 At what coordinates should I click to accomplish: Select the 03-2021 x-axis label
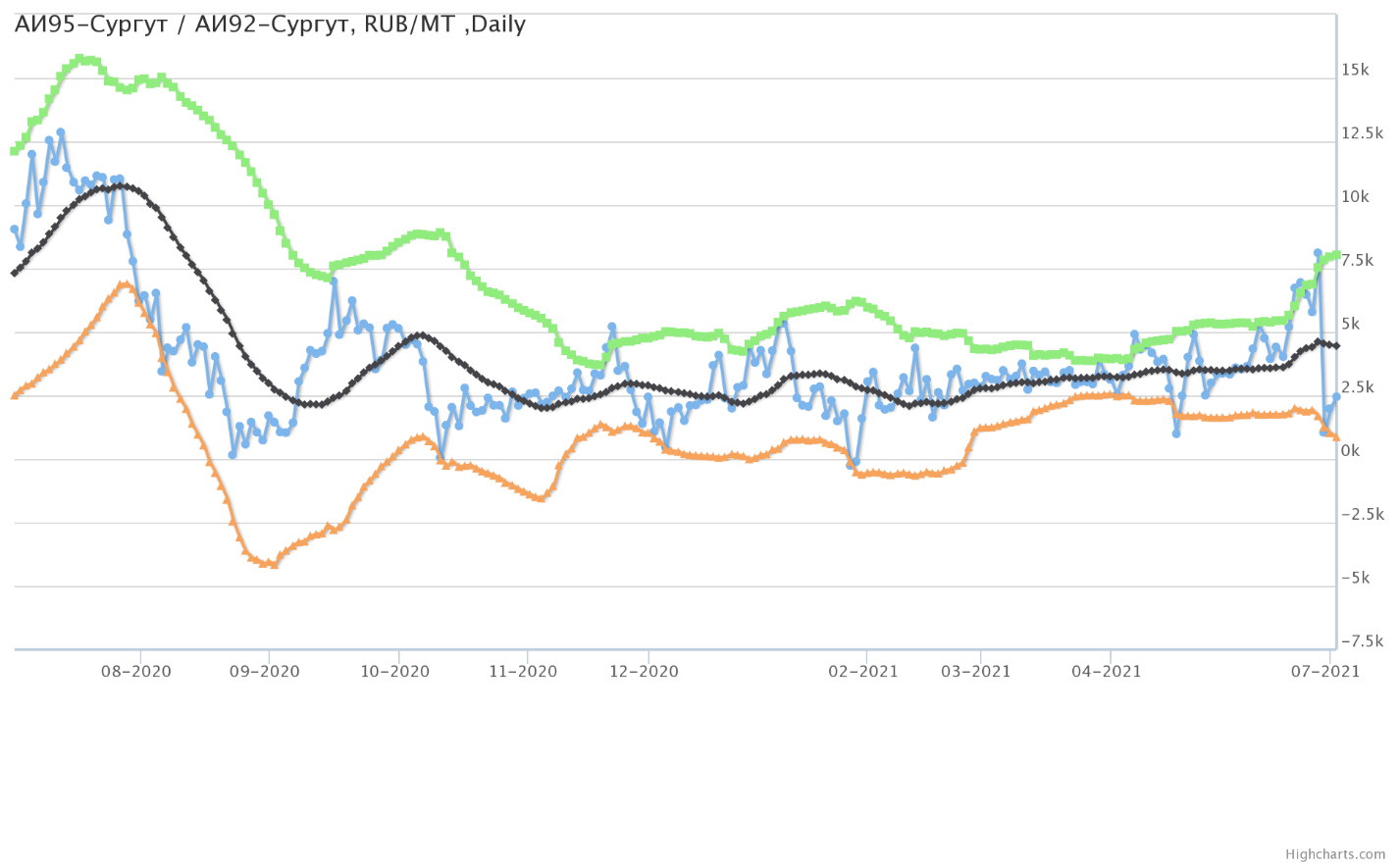[x=976, y=672]
